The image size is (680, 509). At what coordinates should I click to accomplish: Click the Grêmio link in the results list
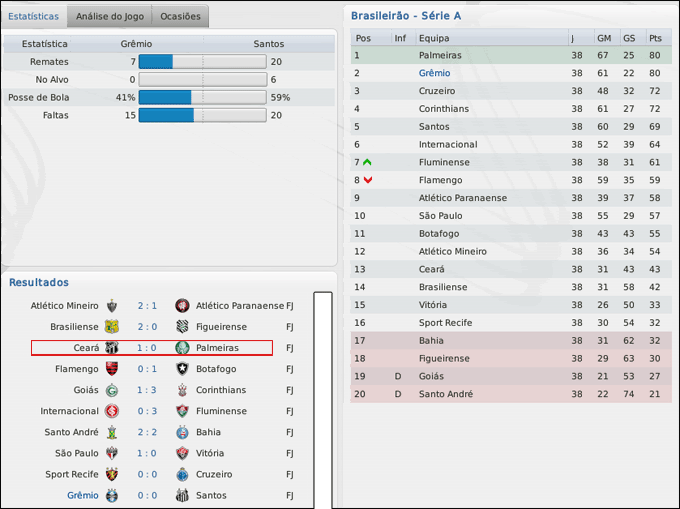83,495
